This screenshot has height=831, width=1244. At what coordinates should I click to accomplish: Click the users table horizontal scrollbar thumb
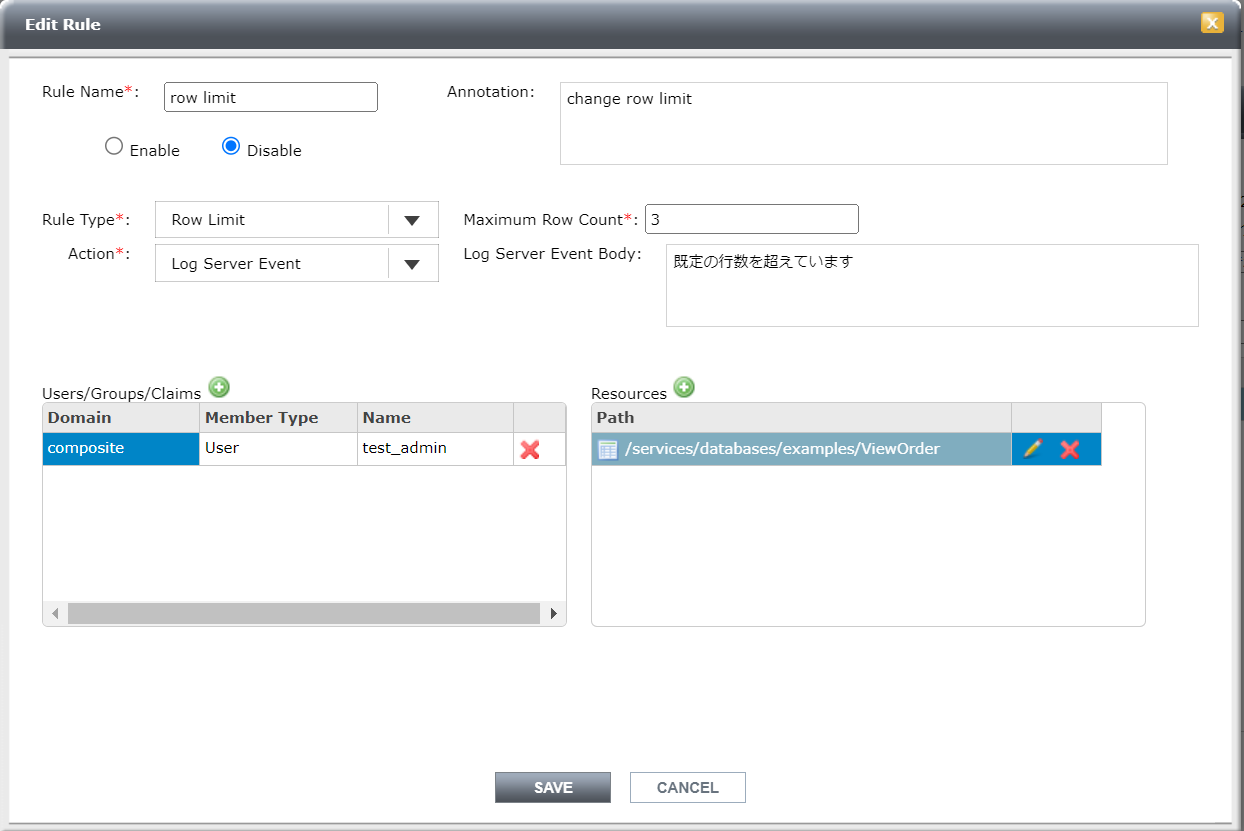pyautogui.click(x=303, y=613)
